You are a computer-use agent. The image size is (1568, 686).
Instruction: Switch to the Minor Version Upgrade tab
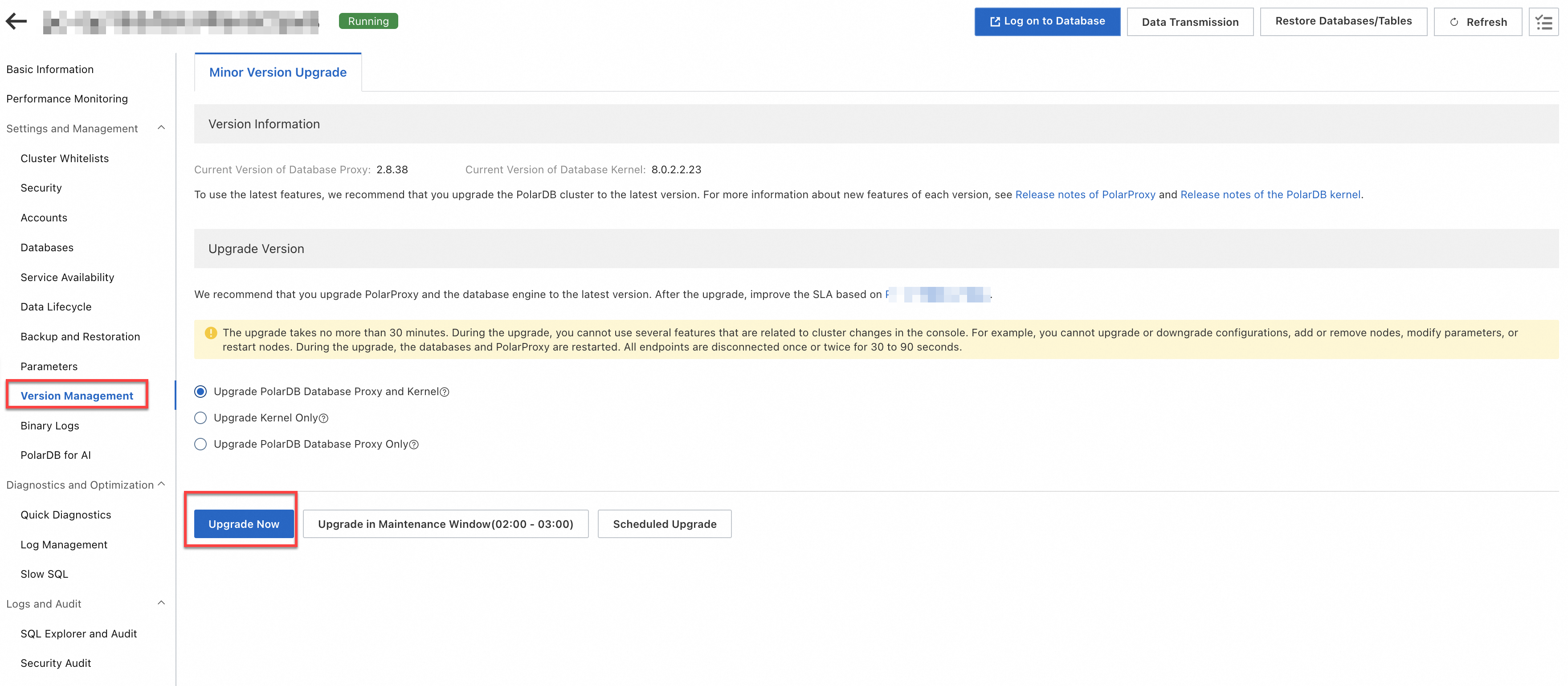(x=277, y=72)
